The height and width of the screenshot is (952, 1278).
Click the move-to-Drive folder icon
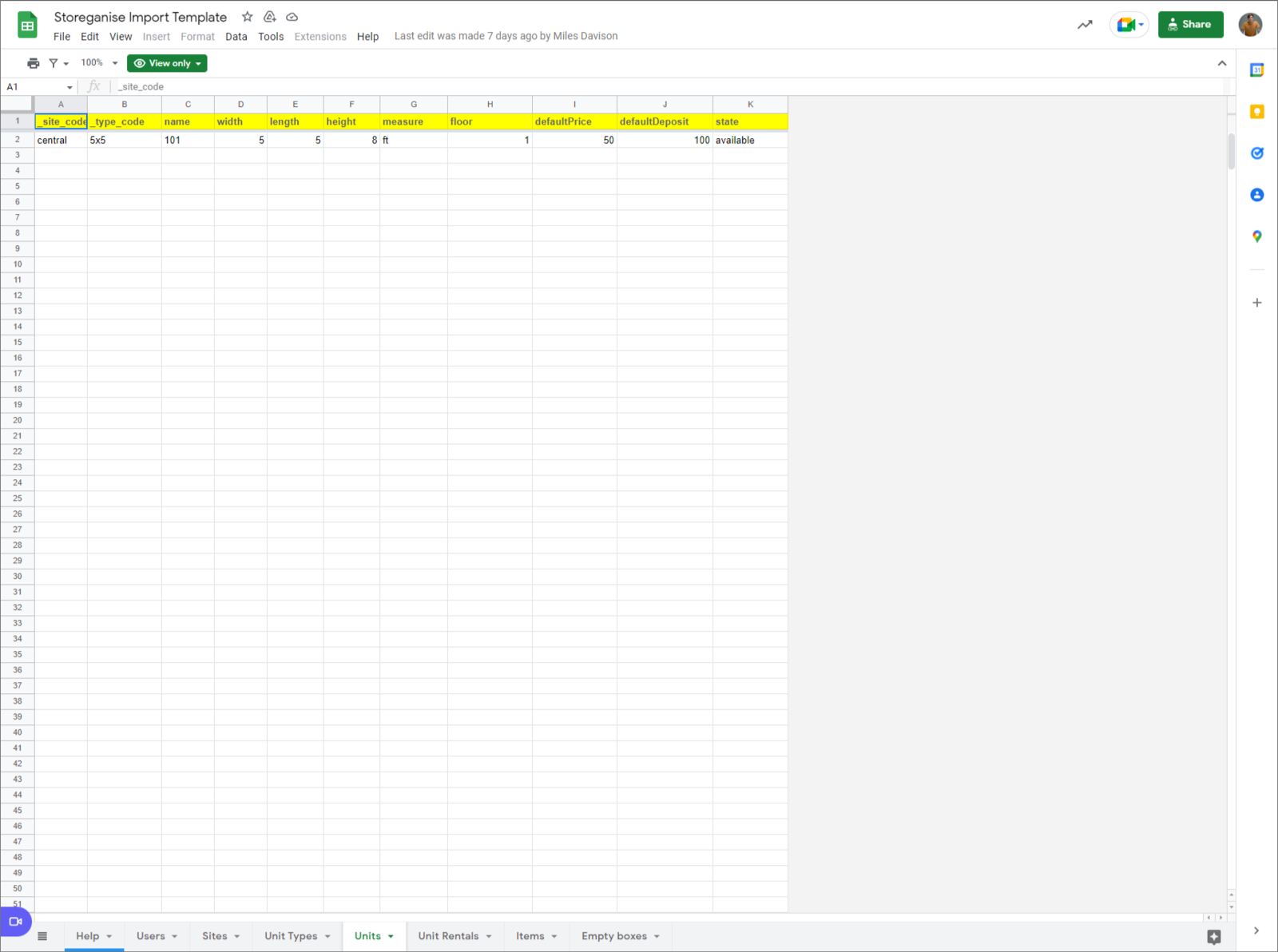(x=270, y=17)
